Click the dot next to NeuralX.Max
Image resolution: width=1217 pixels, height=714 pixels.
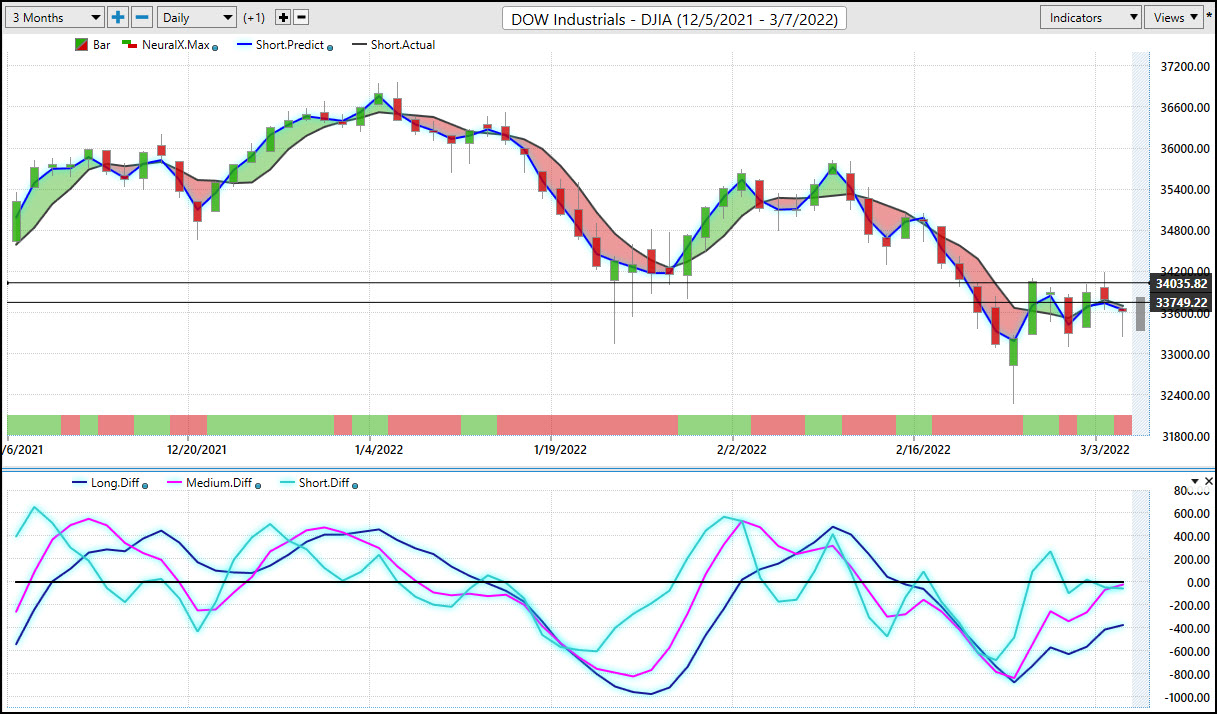[x=217, y=47]
